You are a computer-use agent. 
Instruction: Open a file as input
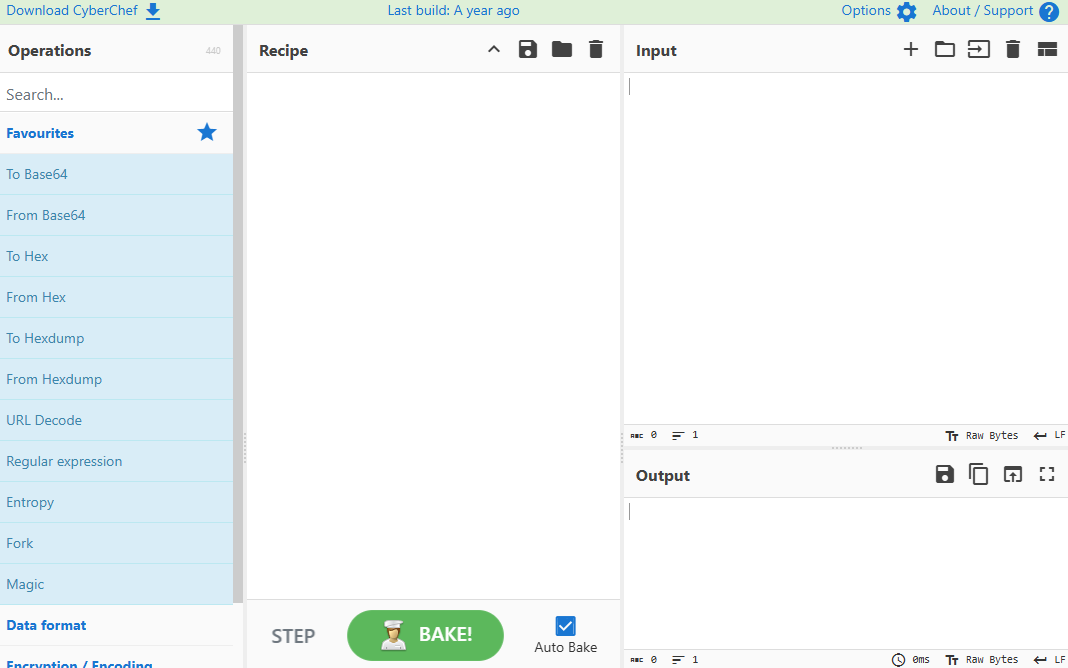point(979,50)
